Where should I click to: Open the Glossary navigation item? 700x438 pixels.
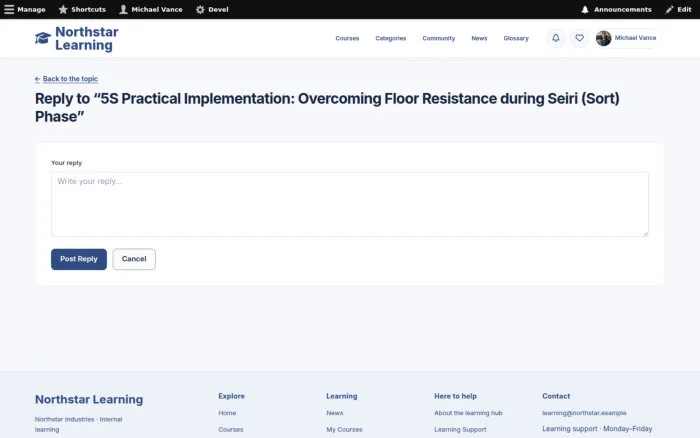click(x=516, y=38)
